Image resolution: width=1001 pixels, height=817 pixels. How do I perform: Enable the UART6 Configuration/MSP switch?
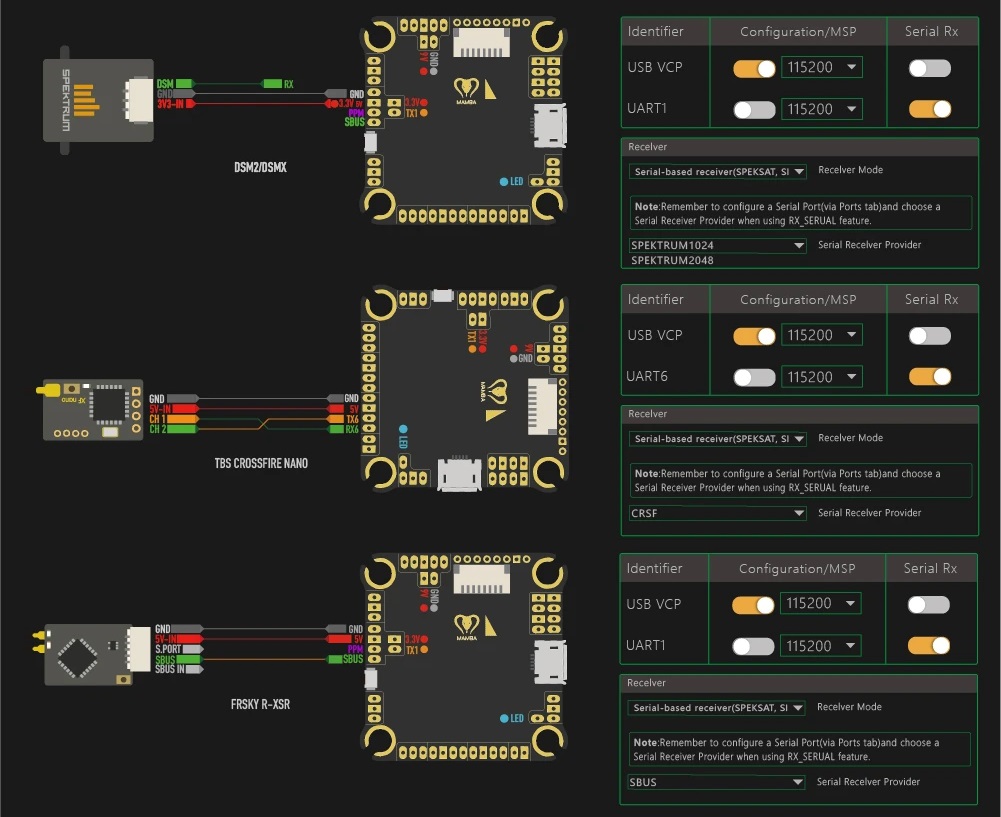[x=754, y=377]
